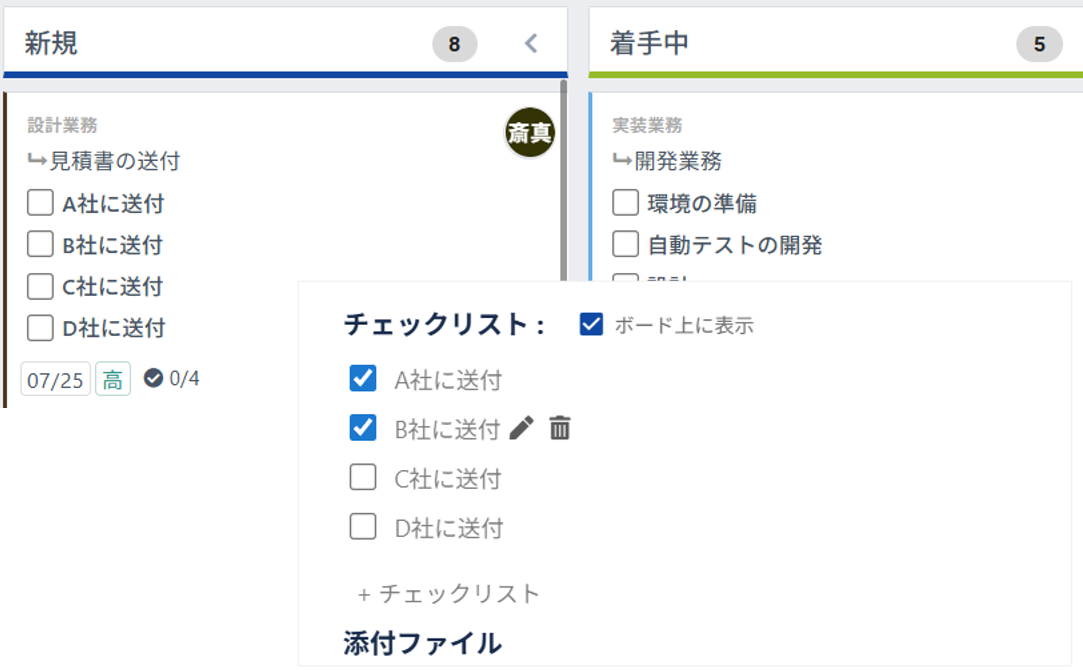Tick the 環境の準備 checkbox on the card
The width and height of the screenshot is (1083, 671).
625,203
